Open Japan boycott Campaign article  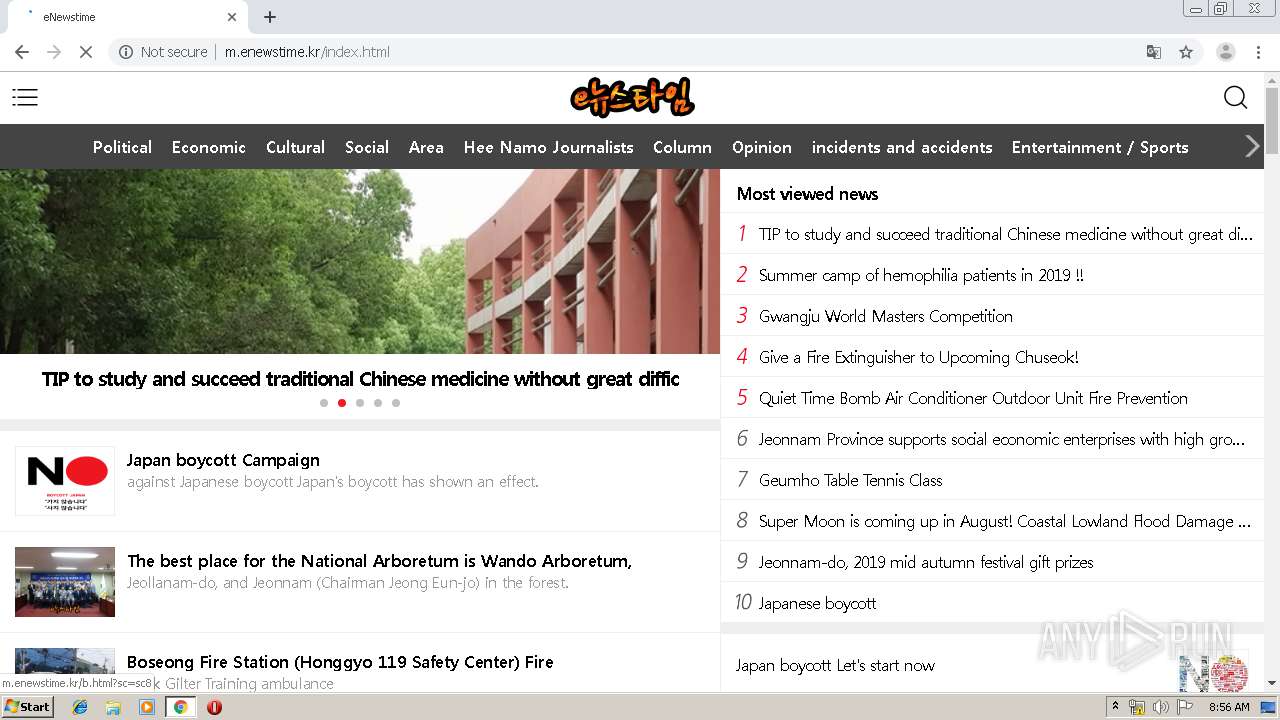223,460
